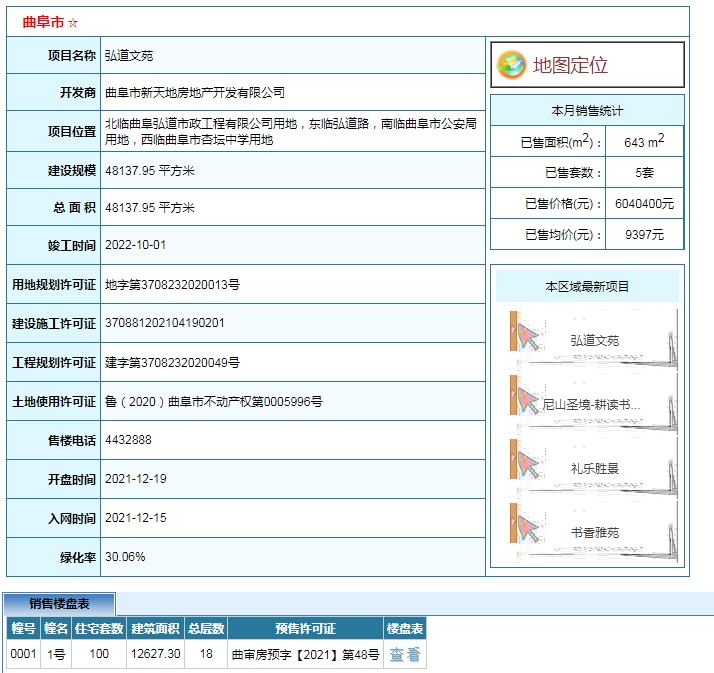Click the 本月销售统计 heading
This screenshot has height=673, width=714.
[x=587, y=111]
